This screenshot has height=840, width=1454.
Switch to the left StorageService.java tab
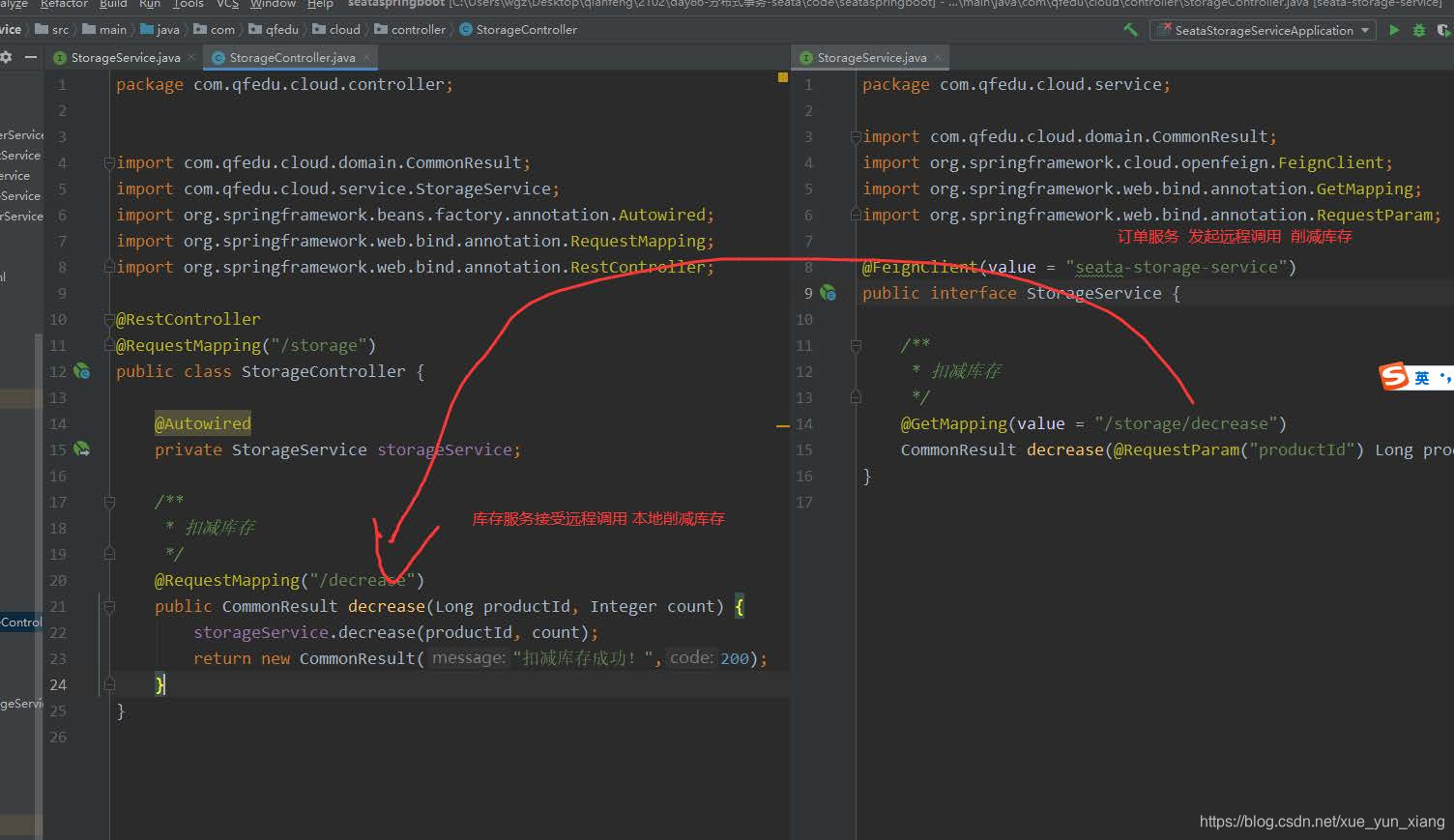tap(125, 58)
